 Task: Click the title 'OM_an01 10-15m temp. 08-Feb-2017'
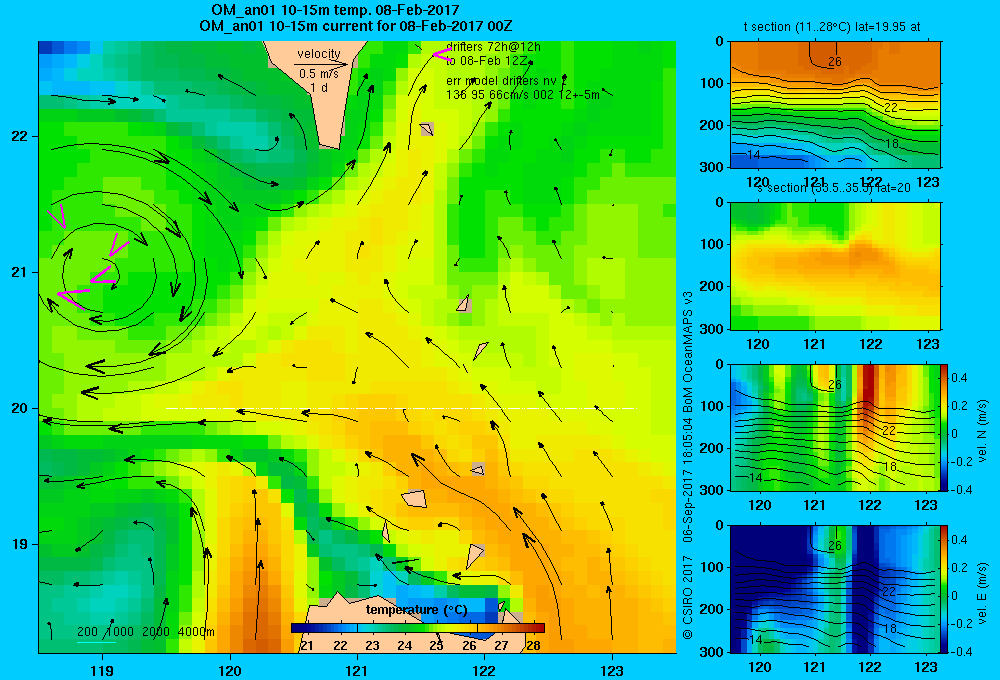335,10
